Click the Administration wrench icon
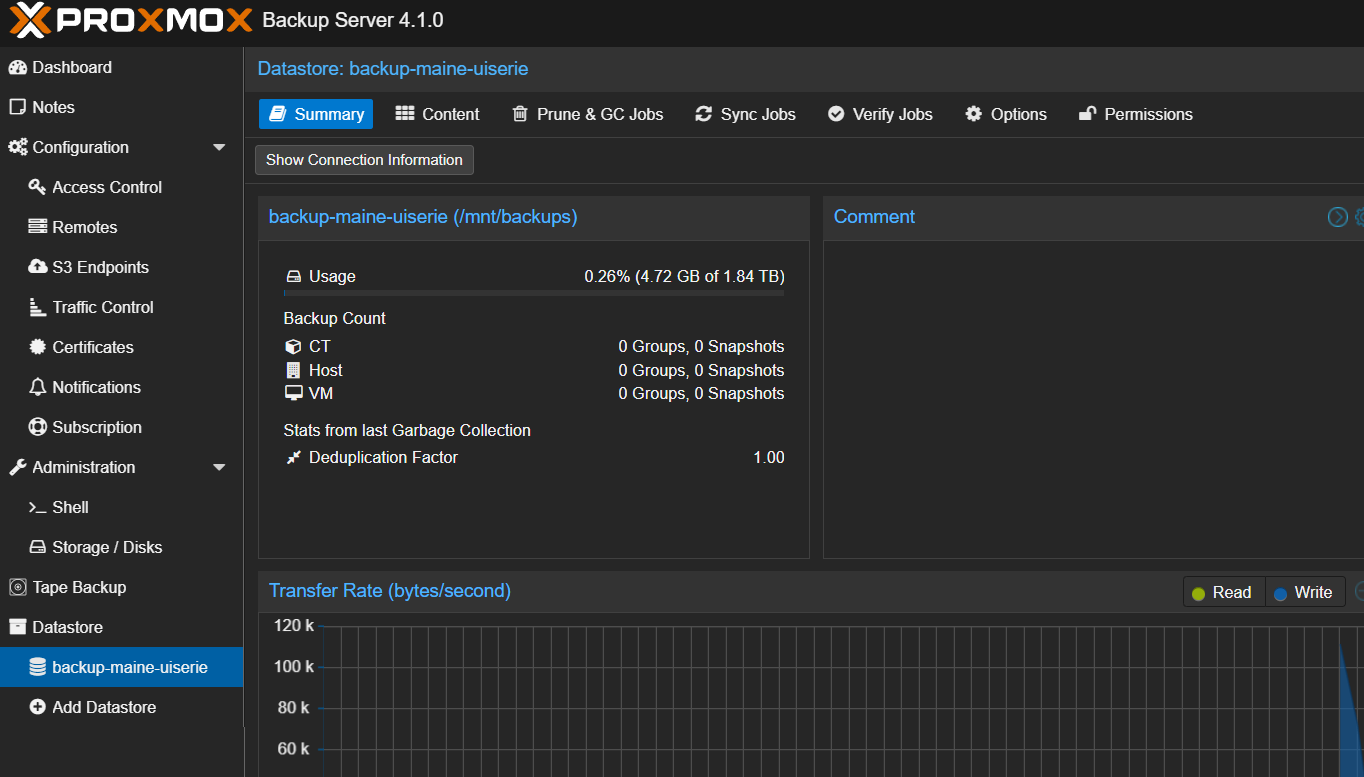The width and height of the screenshot is (1364, 777). [x=17, y=467]
